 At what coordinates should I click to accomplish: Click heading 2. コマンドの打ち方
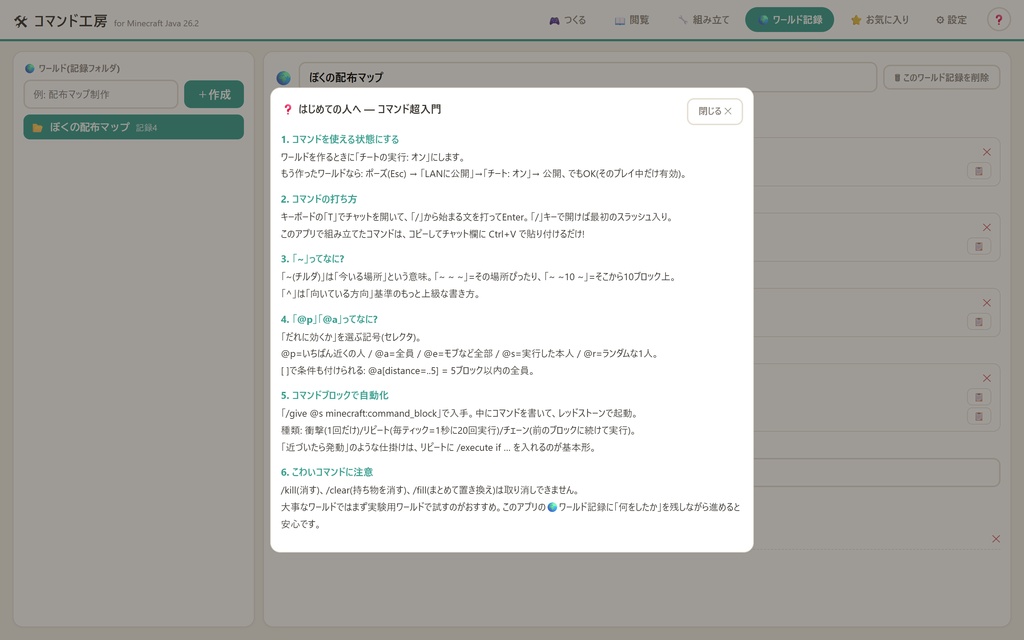[319, 199]
